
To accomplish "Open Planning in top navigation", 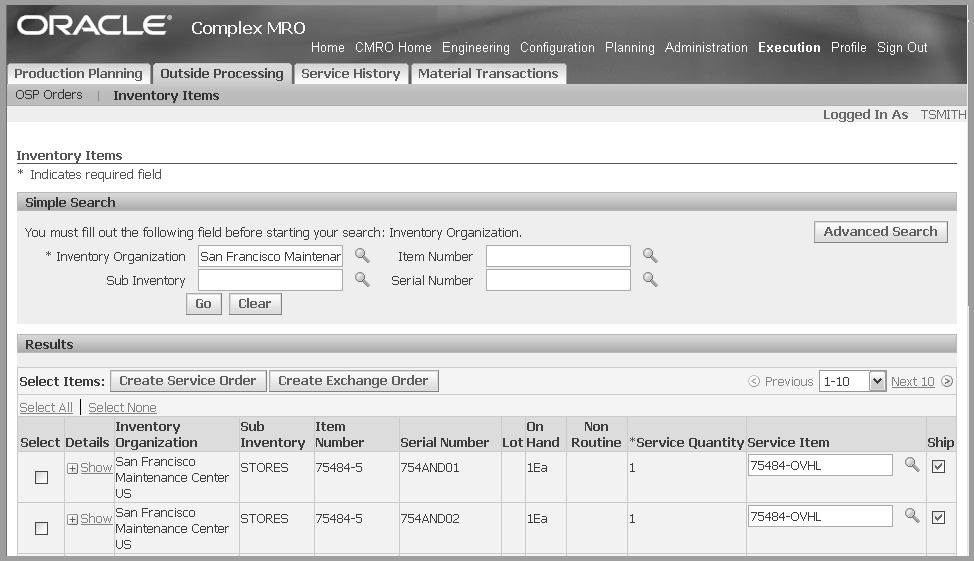I will (630, 47).
